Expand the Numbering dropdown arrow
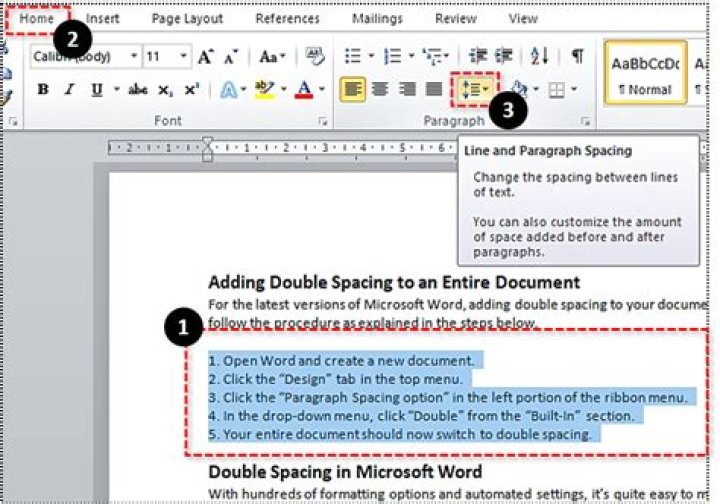Viewport: 720px width, 504px height. point(411,56)
